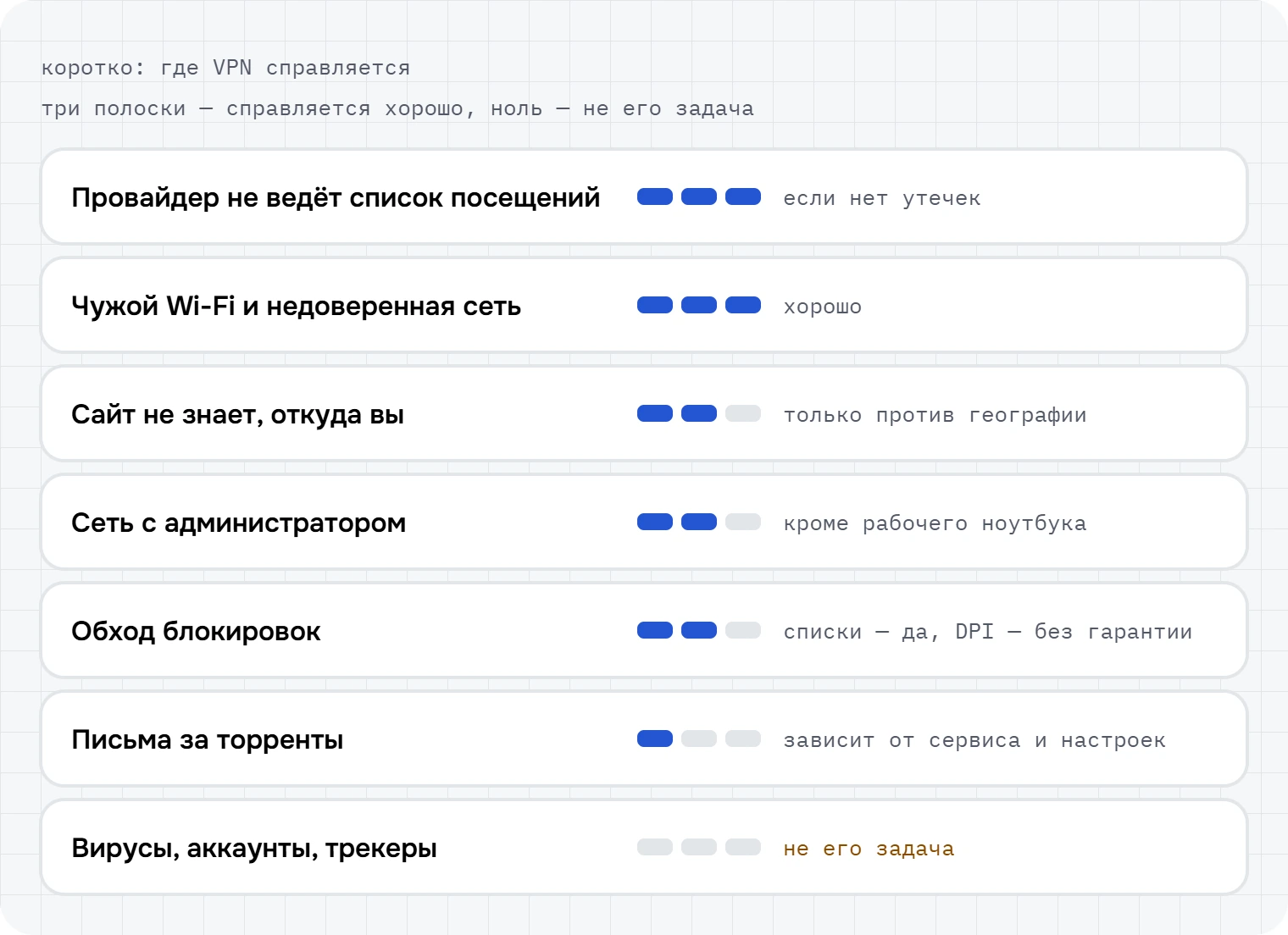Screen dimensions: 1288x935
Task: Click the note 'кроме рабочего ноутбука'
Action: pos(935,523)
